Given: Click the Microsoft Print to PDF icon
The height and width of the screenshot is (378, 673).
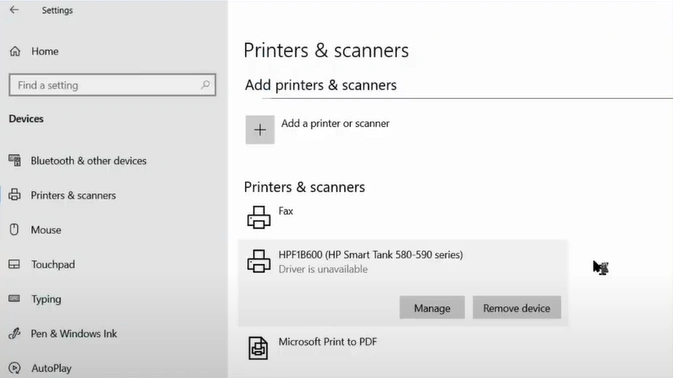Looking at the screenshot, I should pyautogui.click(x=258, y=348).
